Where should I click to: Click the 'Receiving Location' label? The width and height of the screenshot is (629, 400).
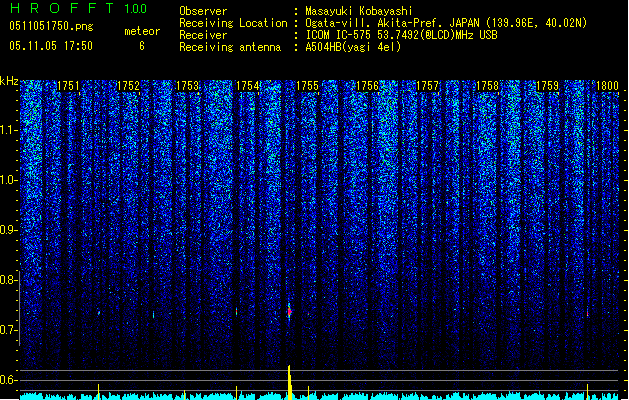(233, 23)
